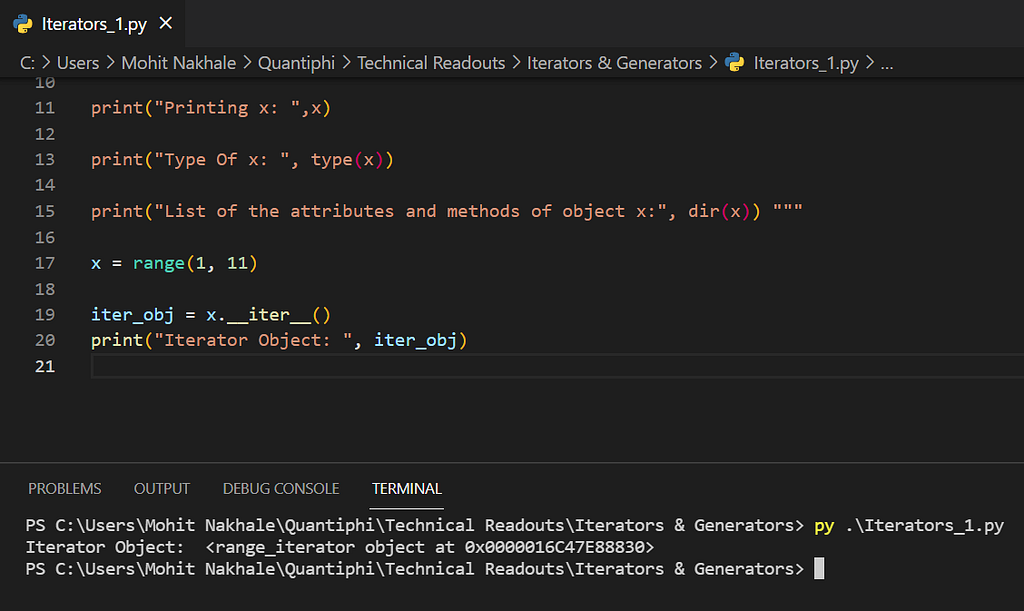Switch to the PROBLEMS panel tab
This screenshot has height=611, width=1024.
65,488
